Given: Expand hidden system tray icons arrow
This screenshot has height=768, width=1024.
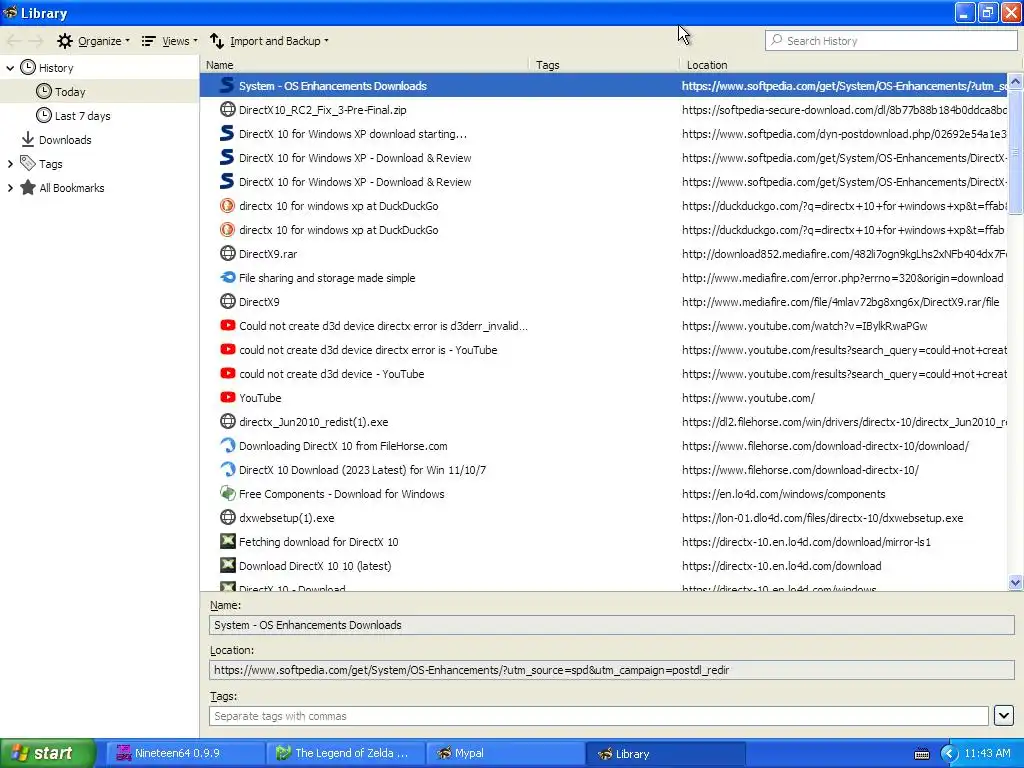Looking at the screenshot, I should 949,754.
